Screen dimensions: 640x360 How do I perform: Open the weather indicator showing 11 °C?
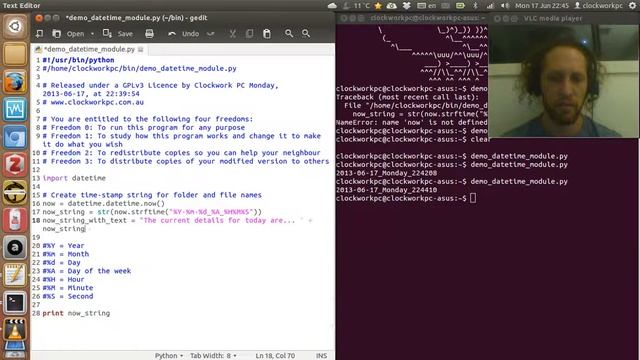coord(356,6)
